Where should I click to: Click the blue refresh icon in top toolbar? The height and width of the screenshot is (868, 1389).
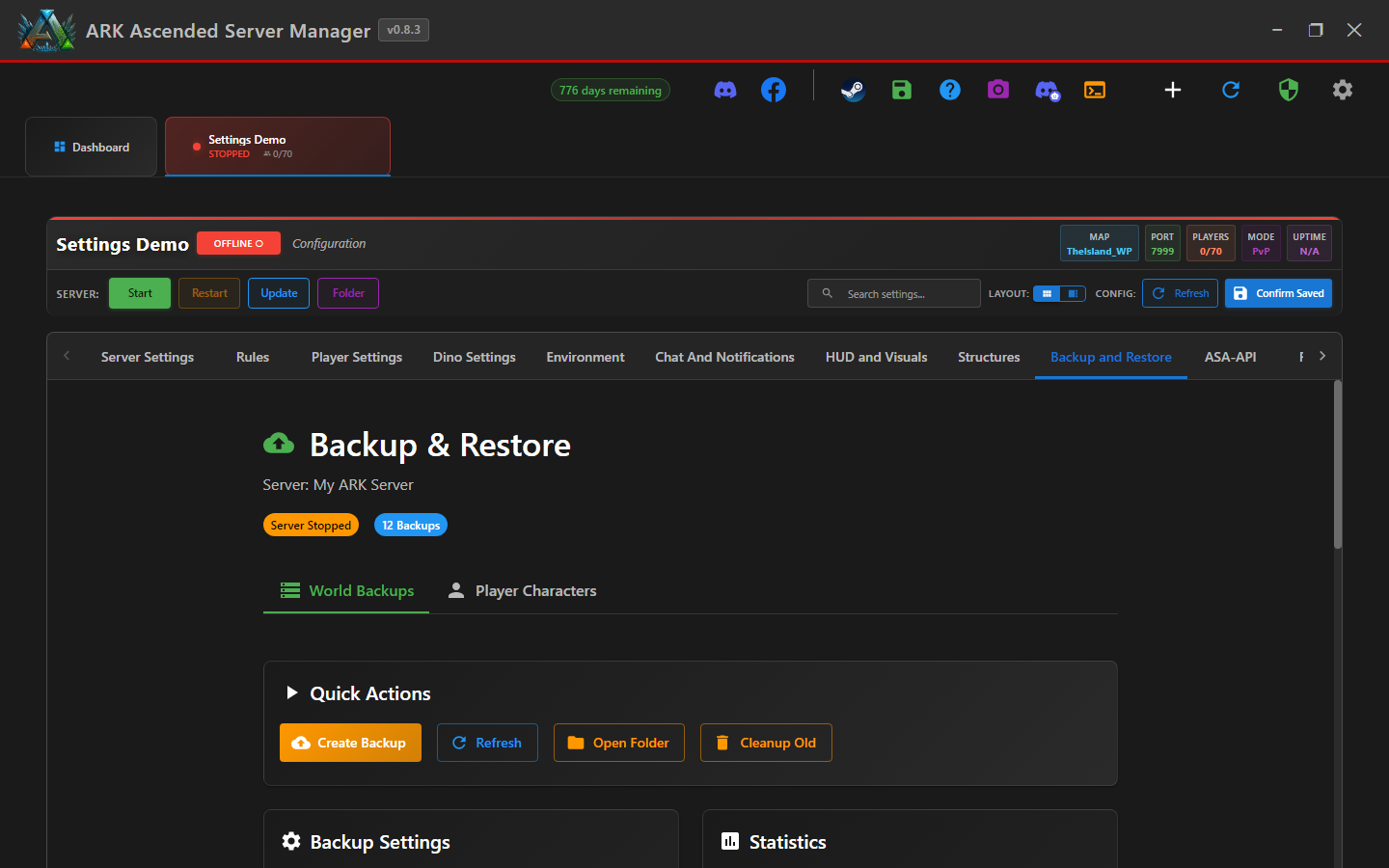1231,90
